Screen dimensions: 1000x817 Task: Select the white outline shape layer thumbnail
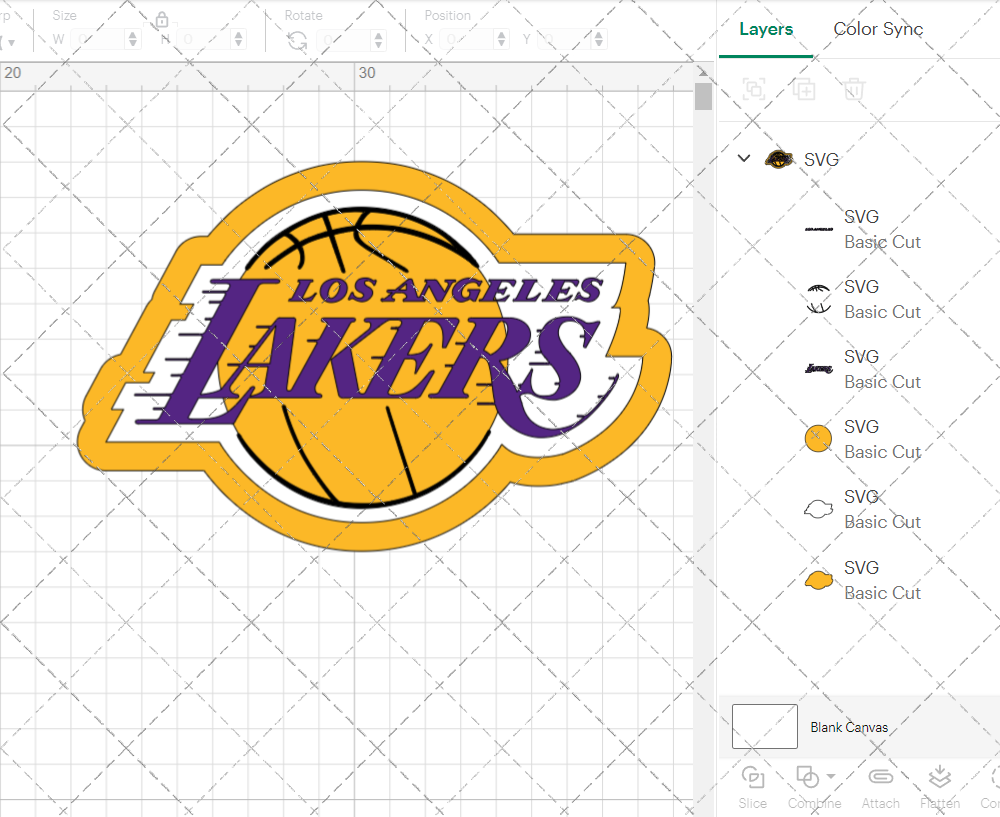point(818,509)
